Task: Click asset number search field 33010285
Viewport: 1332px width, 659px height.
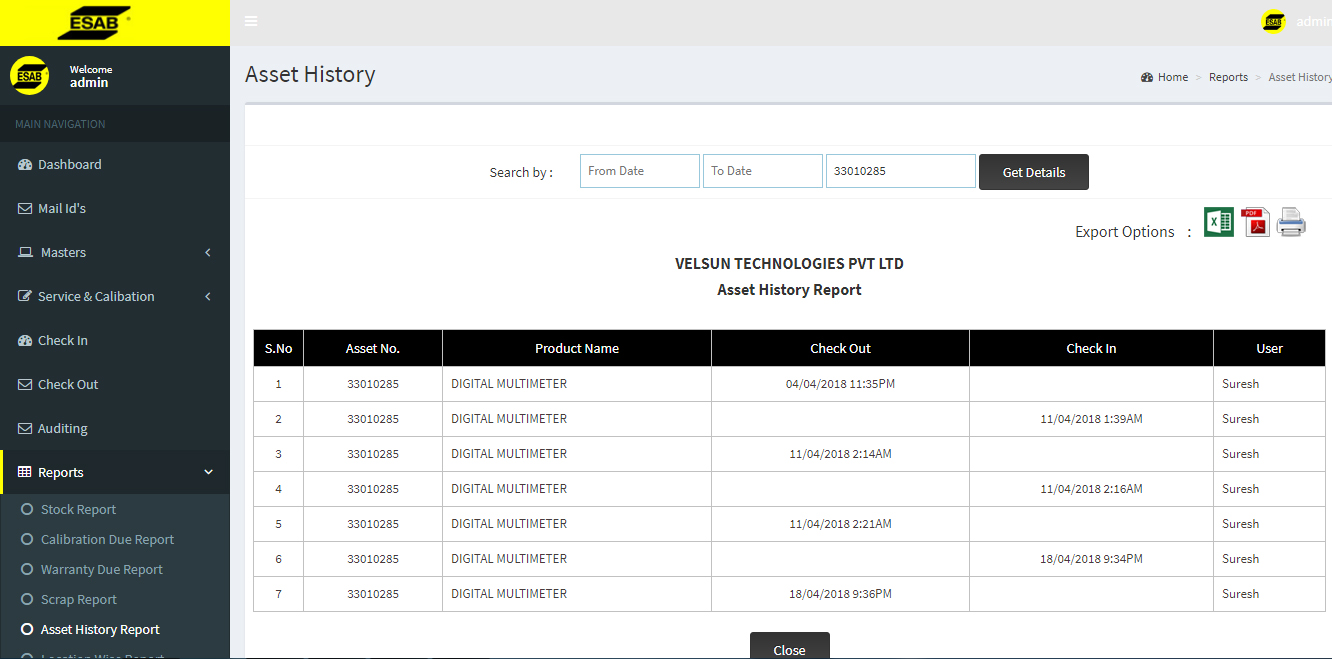Action: click(901, 171)
